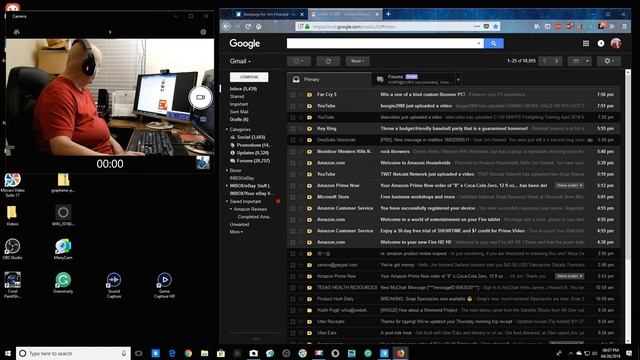
Task: Click Firefox back navigation arrow
Action: pos(227,27)
